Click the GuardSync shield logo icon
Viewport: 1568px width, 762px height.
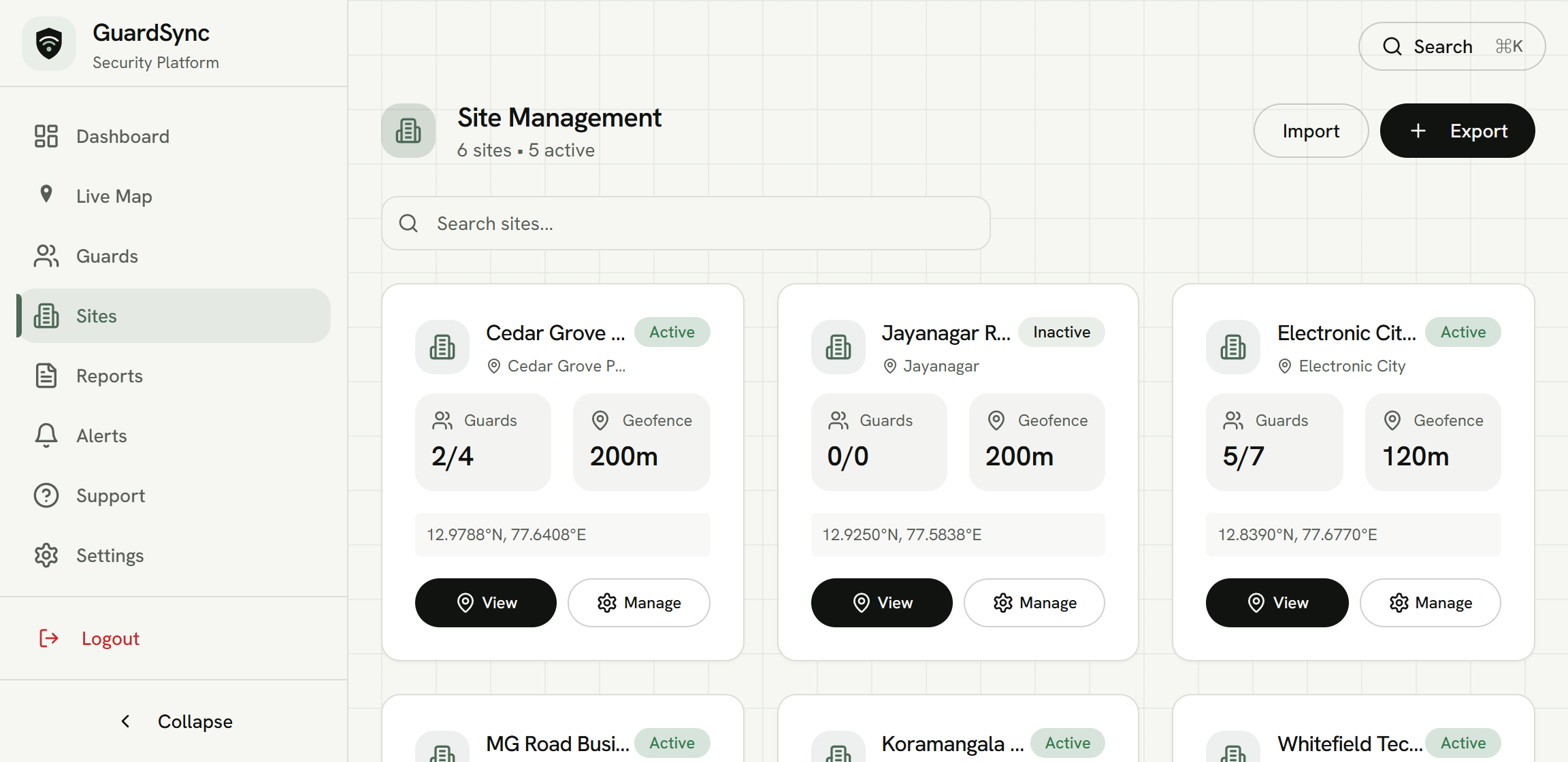pyautogui.click(x=49, y=44)
